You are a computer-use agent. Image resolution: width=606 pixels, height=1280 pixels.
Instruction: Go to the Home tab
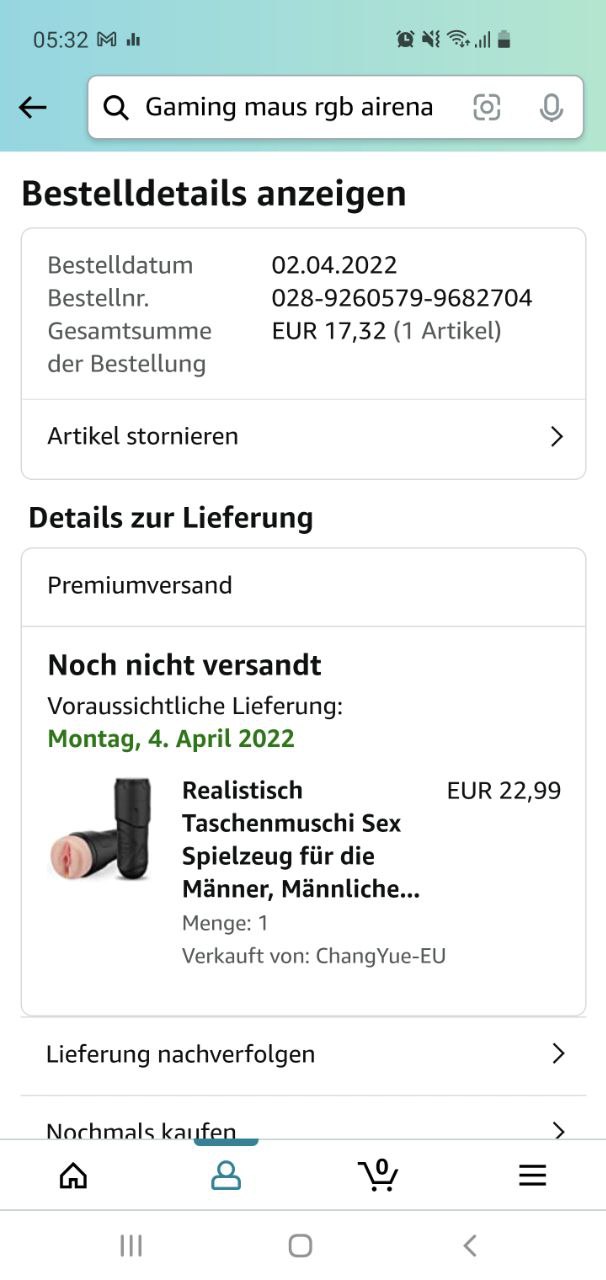[73, 1175]
